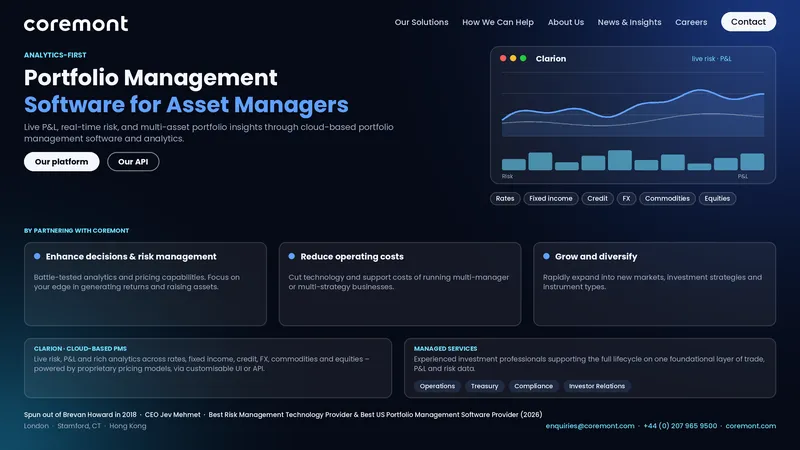Click the coremont logo
The height and width of the screenshot is (450, 800).
tap(76, 23)
